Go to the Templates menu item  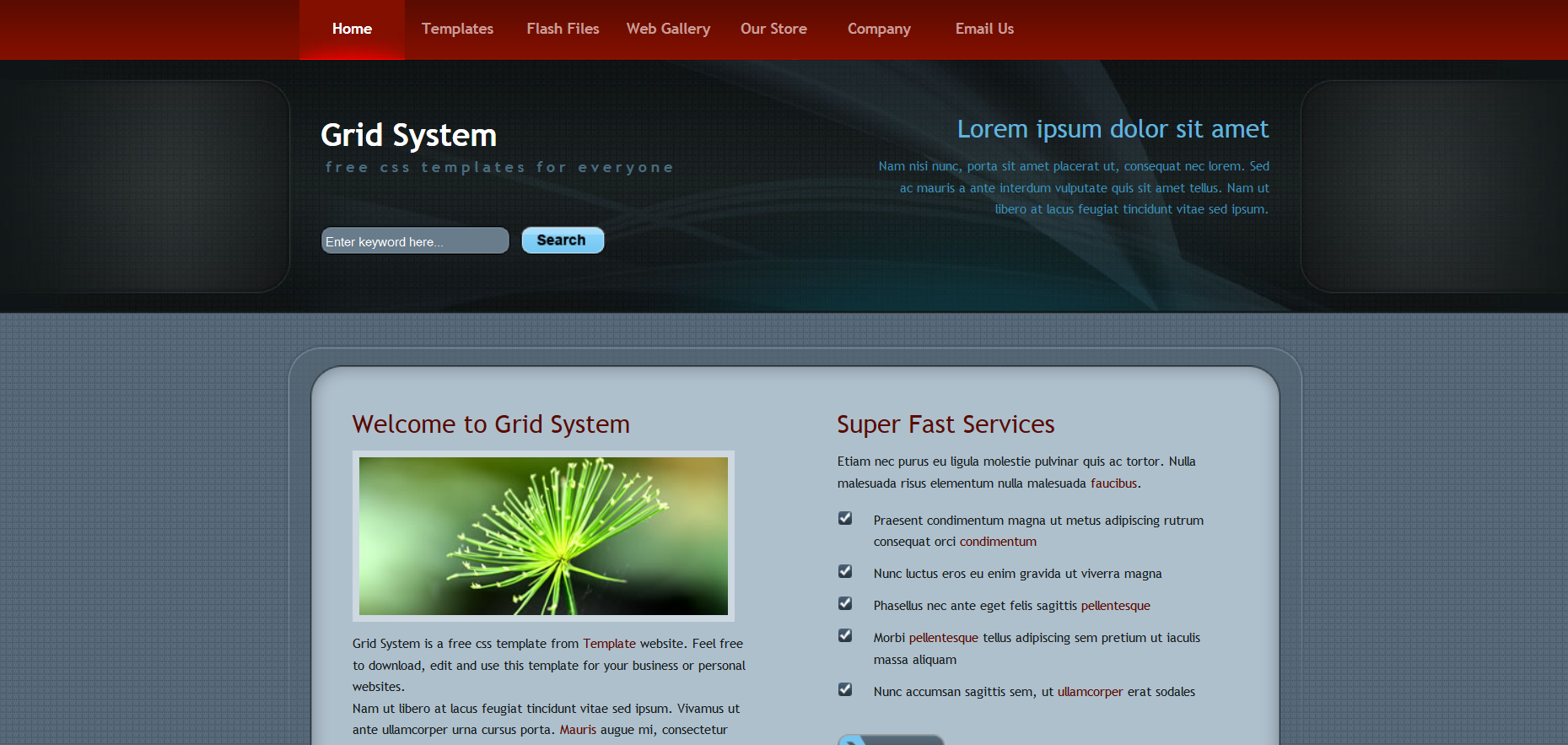click(457, 30)
